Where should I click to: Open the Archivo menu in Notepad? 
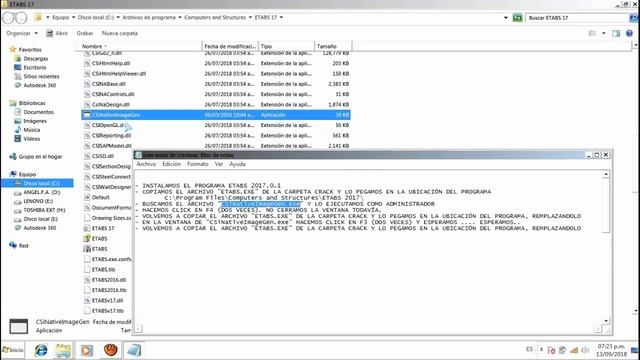point(146,164)
